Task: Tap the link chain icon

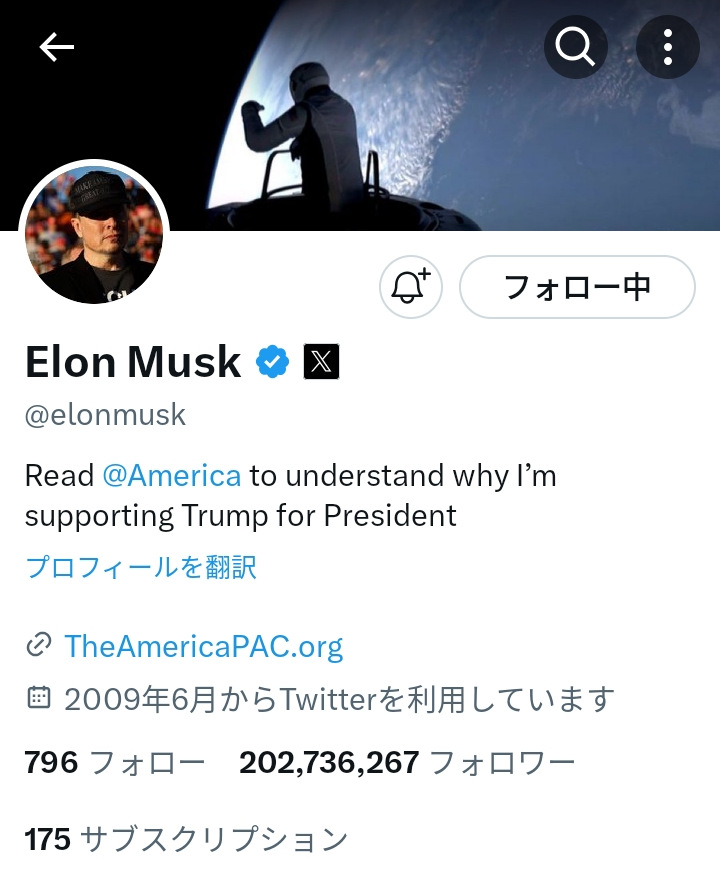Action: coord(38,646)
